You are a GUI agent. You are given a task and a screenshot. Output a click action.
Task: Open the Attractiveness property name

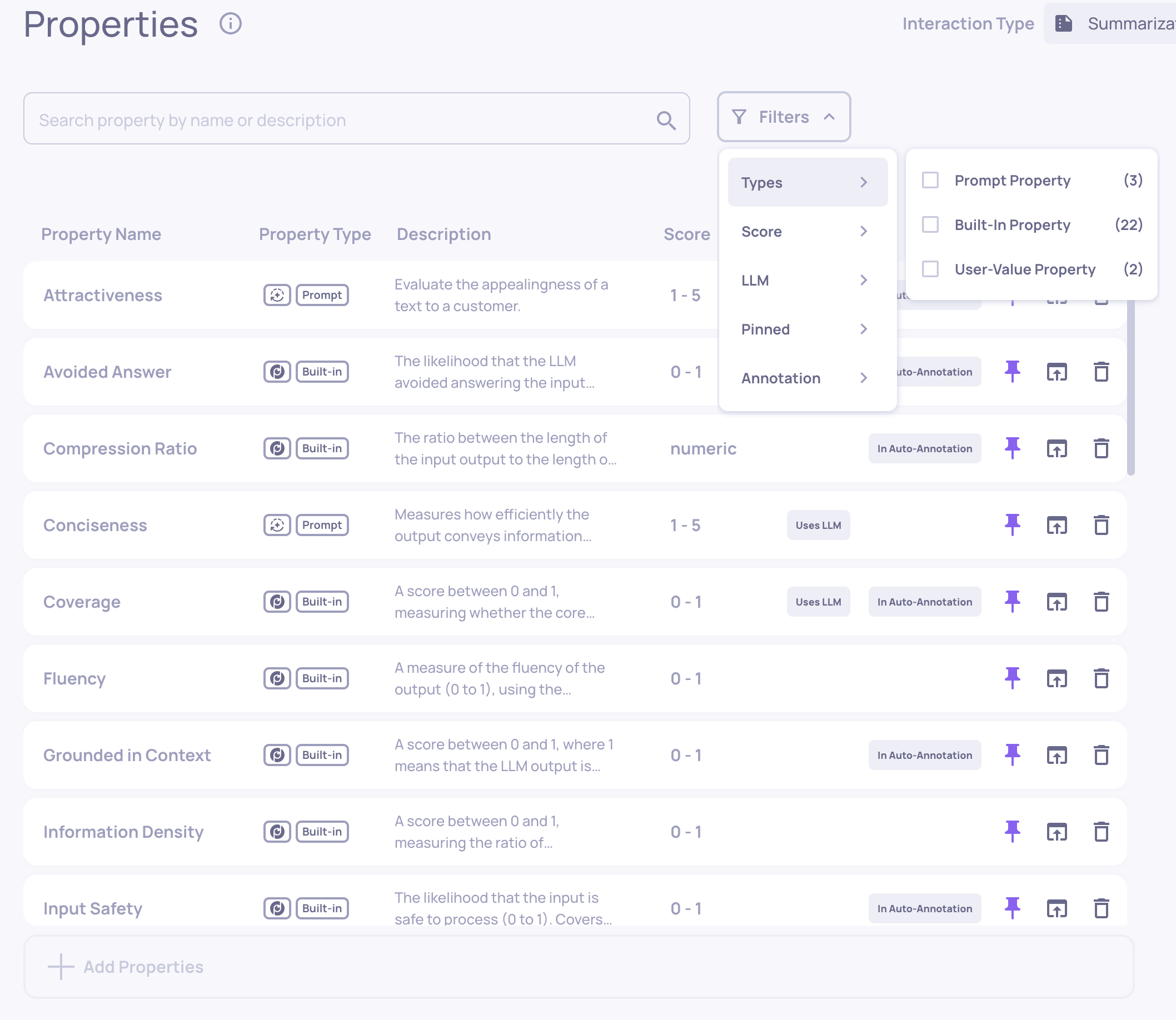pyautogui.click(x=103, y=296)
